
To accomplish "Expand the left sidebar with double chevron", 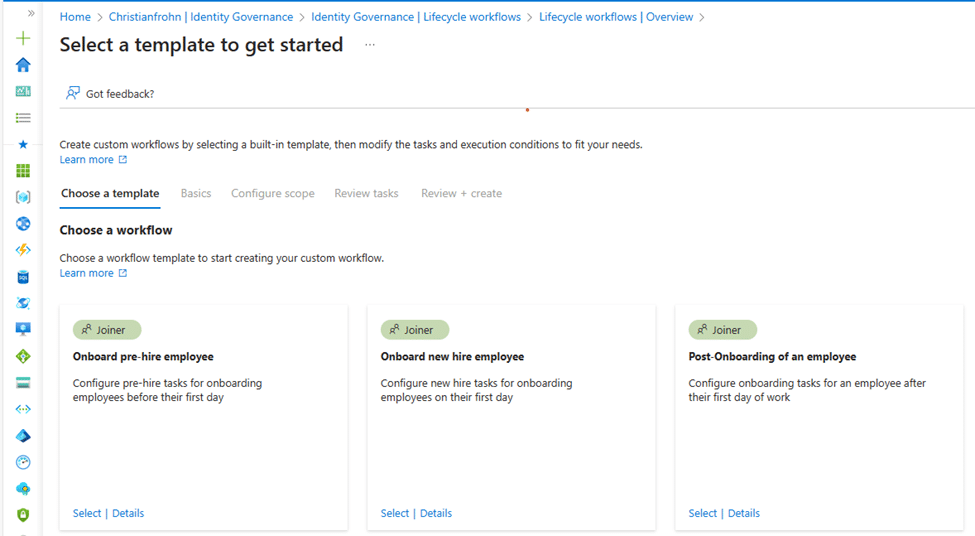I will point(31,13).
